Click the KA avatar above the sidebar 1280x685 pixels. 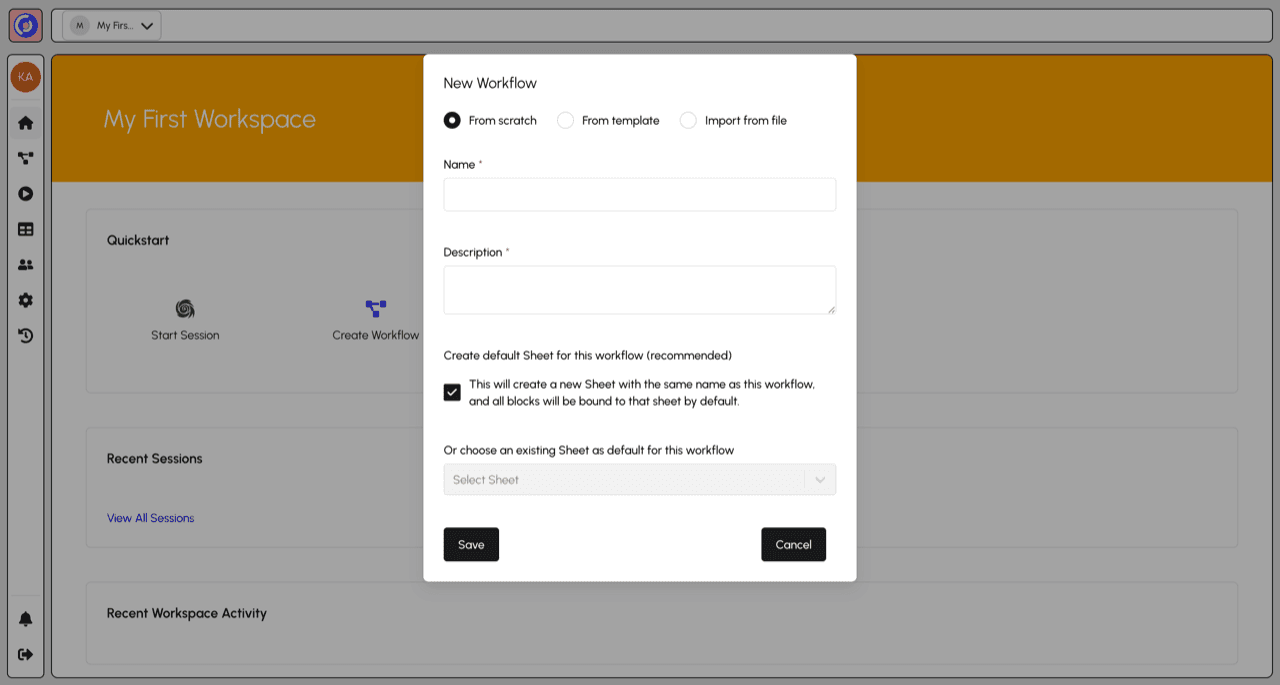pyautogui.click(x=25, y=75)
